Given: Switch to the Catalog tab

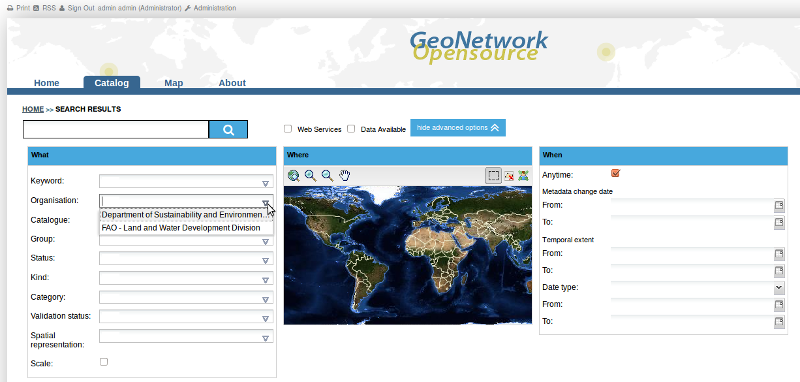Looking at the screenshot, I should click(x=112, y=83).
